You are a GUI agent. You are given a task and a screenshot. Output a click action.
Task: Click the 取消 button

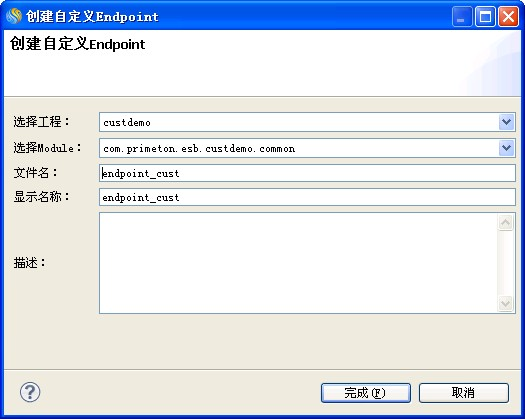464,393
